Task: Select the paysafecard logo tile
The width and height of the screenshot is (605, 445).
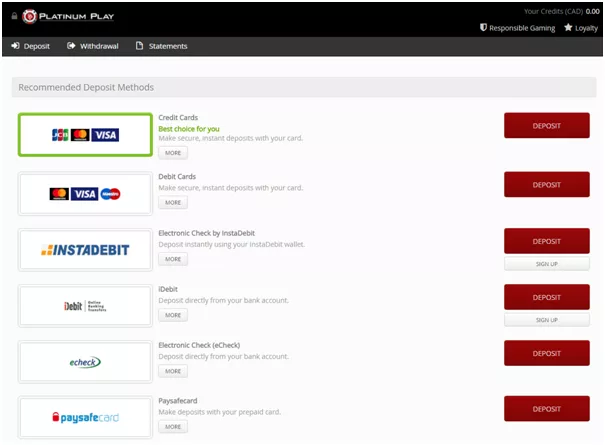Action: (85, 418)
